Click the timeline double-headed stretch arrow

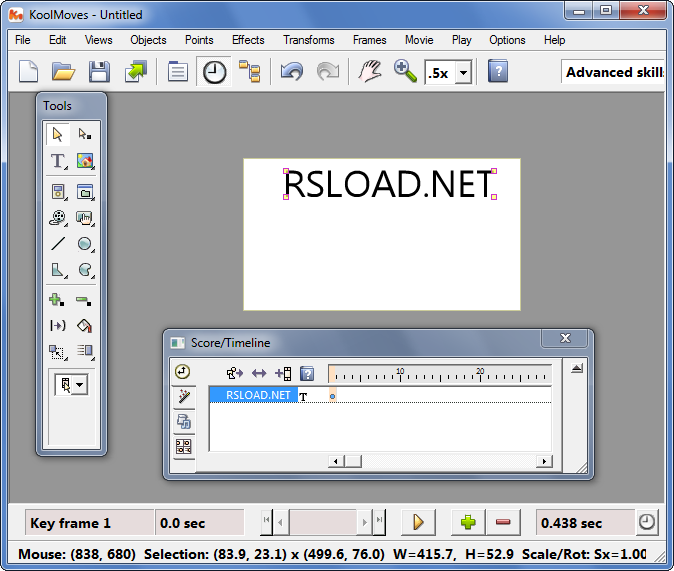(259, 373)
